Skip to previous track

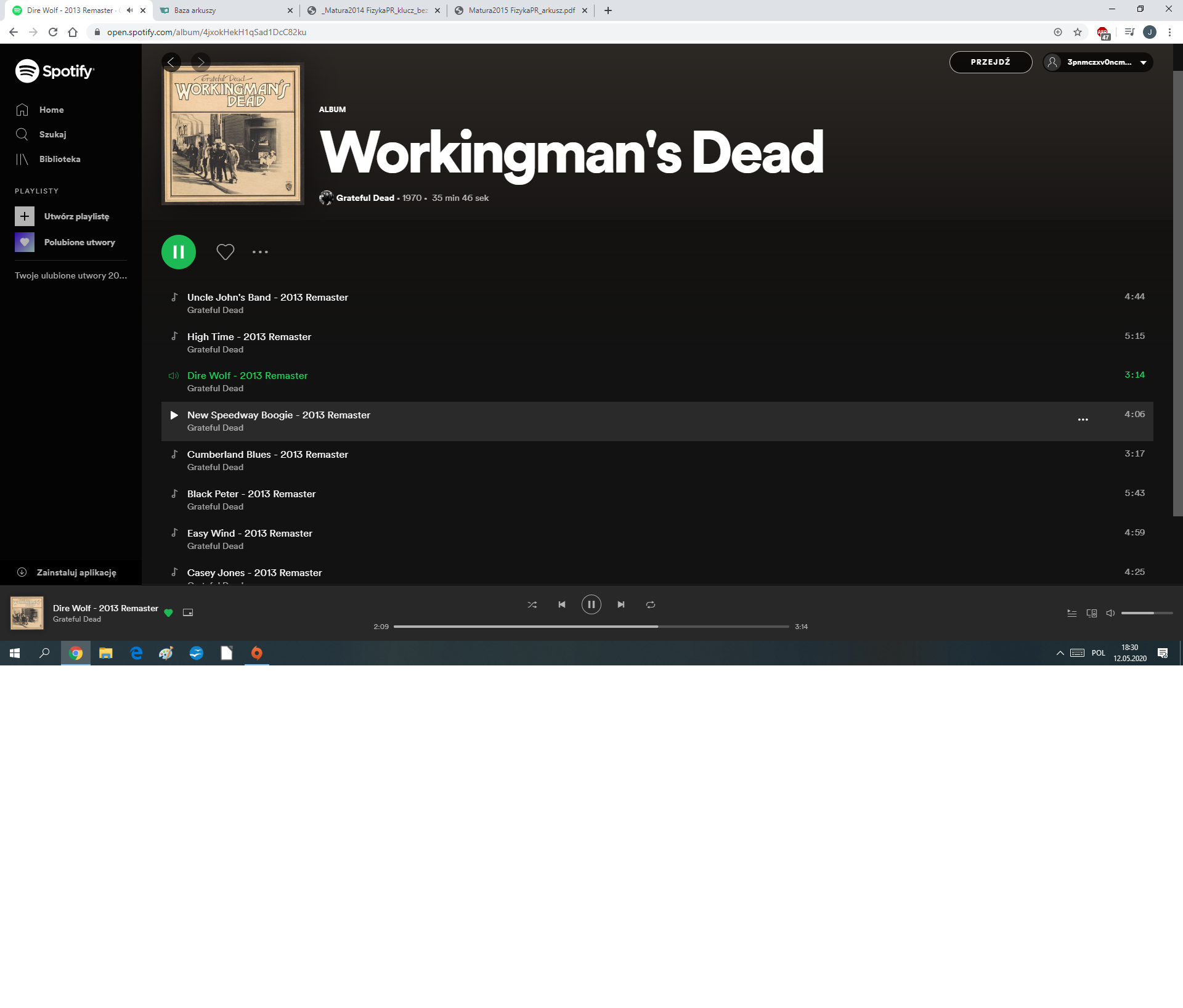click(x=562, y=604)
